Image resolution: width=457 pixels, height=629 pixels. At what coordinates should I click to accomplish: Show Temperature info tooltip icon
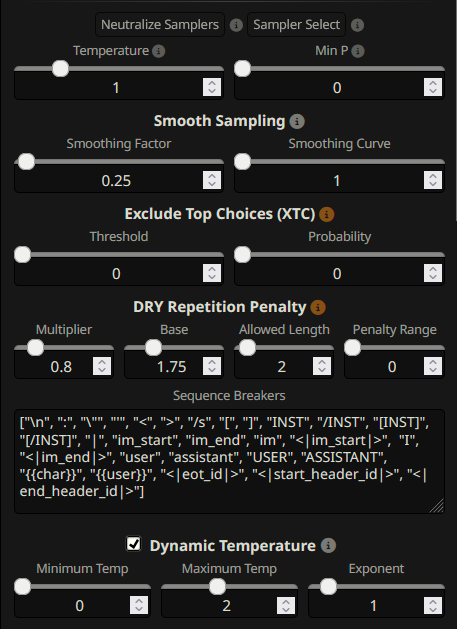point(158,51)
